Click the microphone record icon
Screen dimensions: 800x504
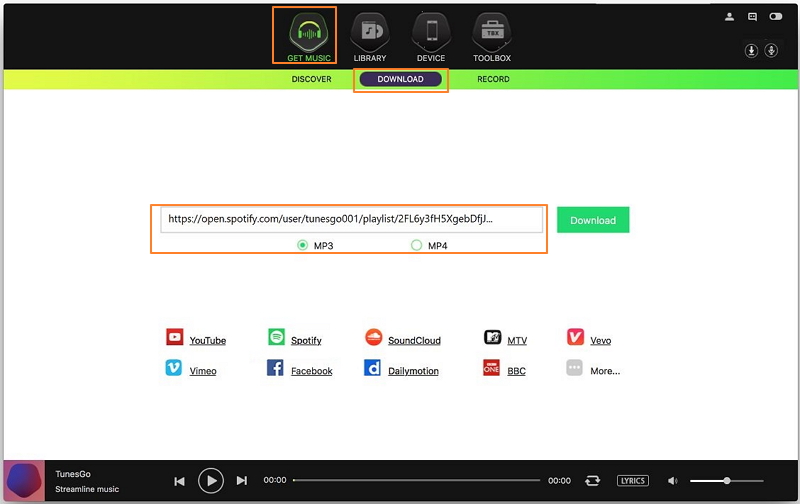pyautogui.click(x=771, y=50)
